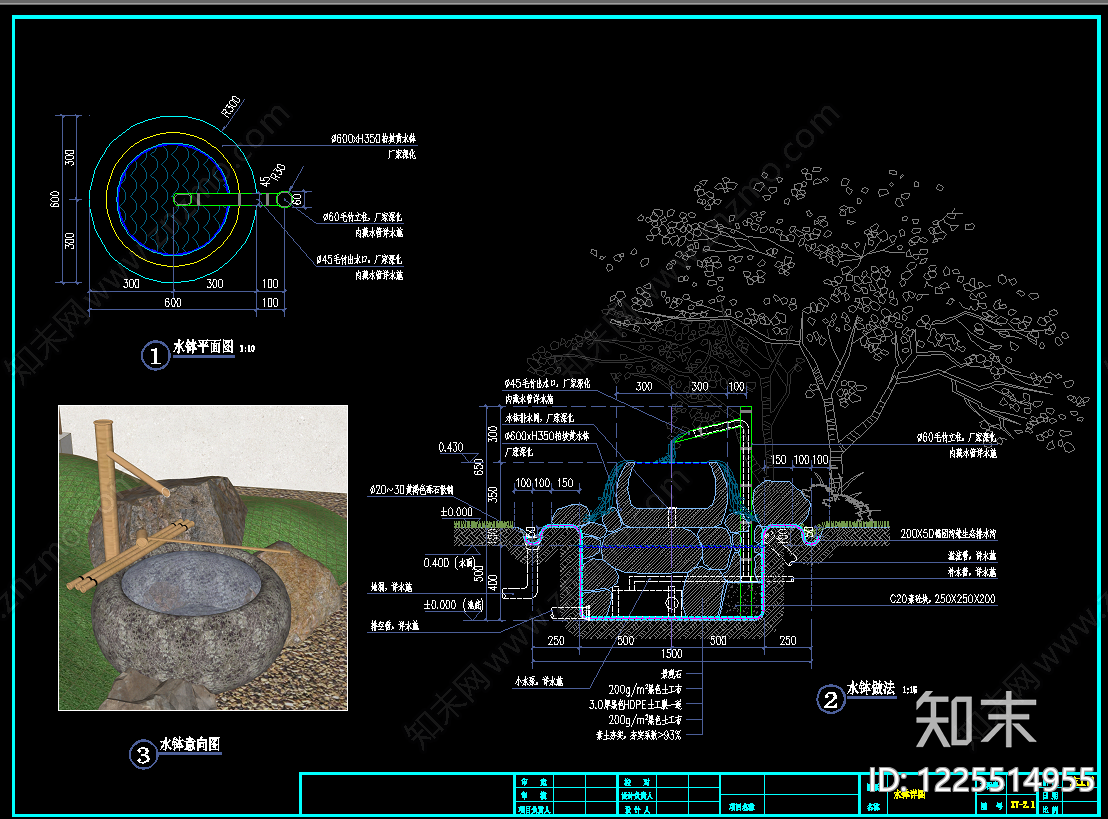Click the circled number 2 view marker
Viewport: 1108px width, 819px height.
[x=830, y=700]
